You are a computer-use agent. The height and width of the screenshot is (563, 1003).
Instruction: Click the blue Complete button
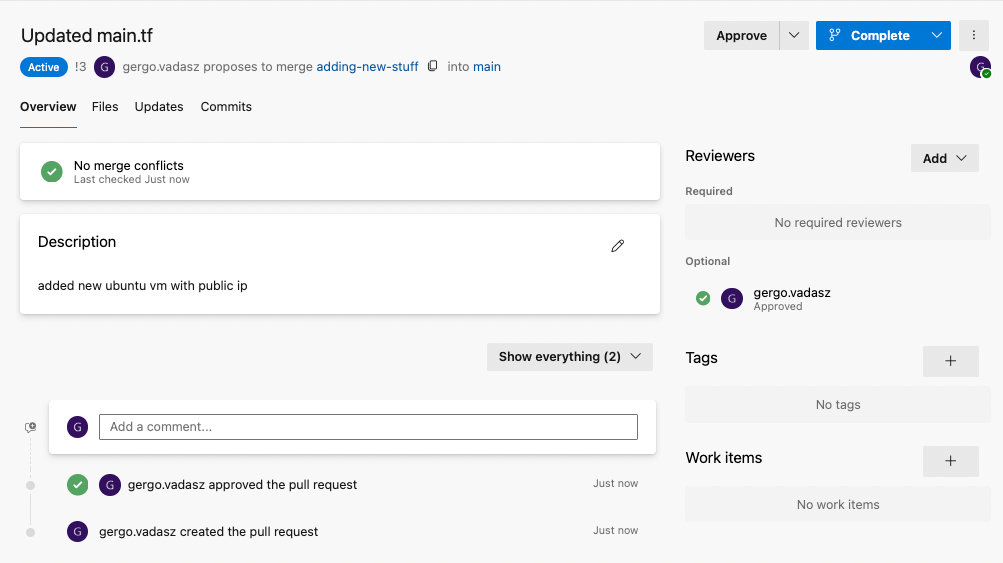click(869, 35)
